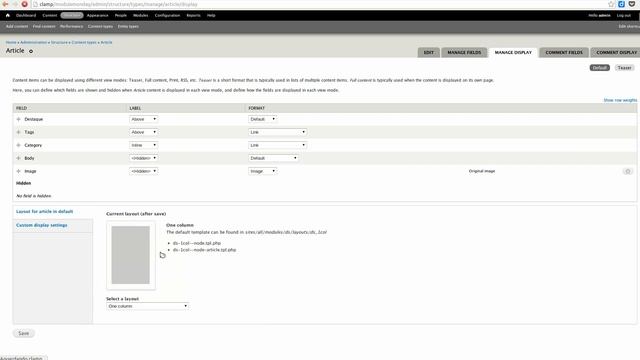
Task: Switch to Comment Display tab
Action: 616,52
